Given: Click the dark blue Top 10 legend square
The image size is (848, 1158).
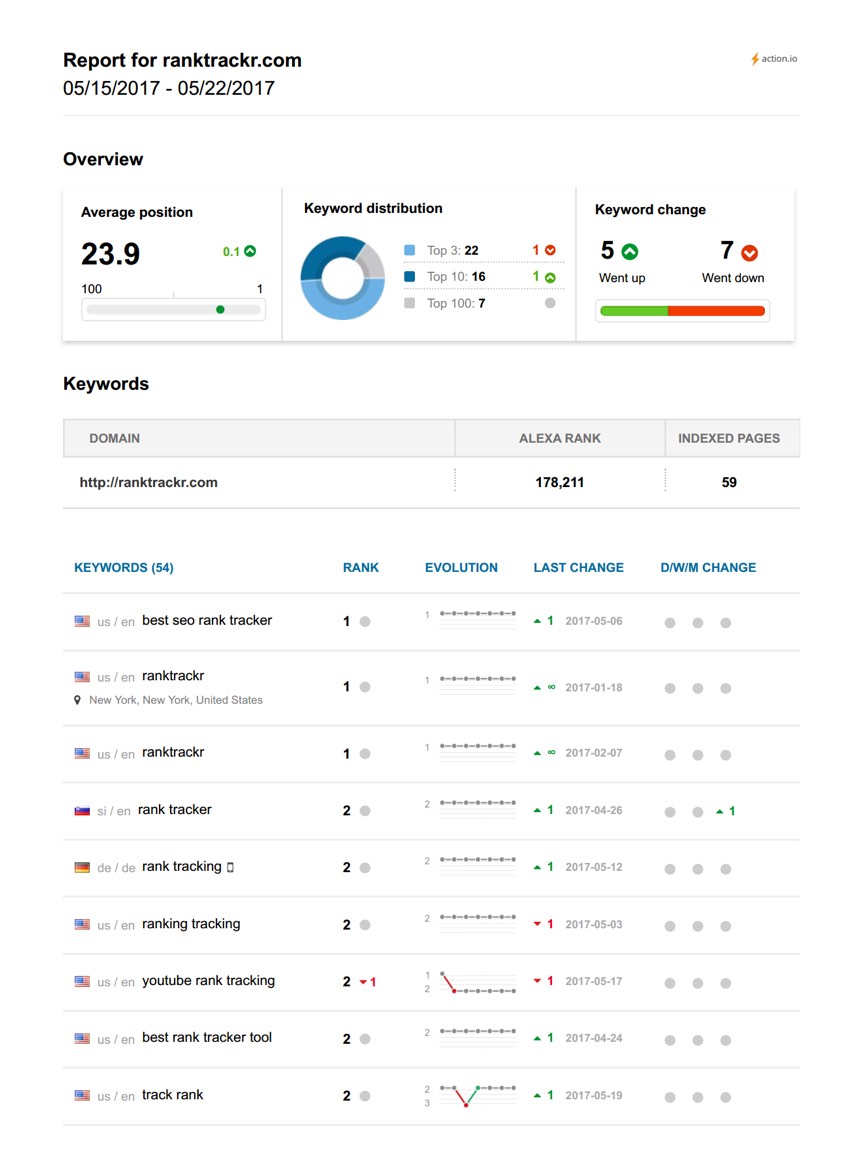Looking at the screenshot, I should [x=409, y=276].
